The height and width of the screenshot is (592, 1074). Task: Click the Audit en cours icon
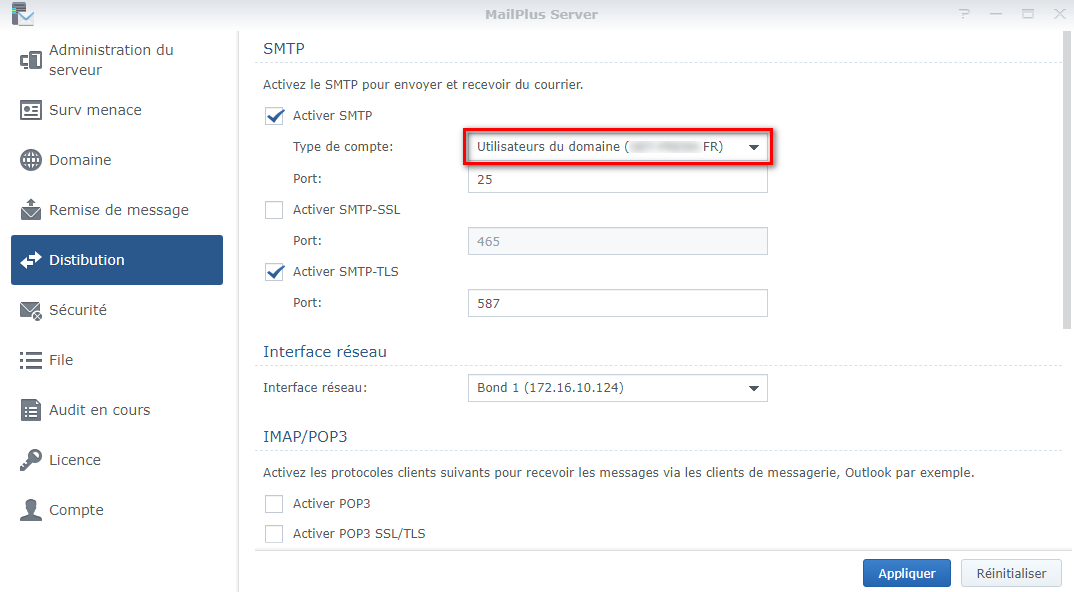pyautogui.click(x=30, y=410)
